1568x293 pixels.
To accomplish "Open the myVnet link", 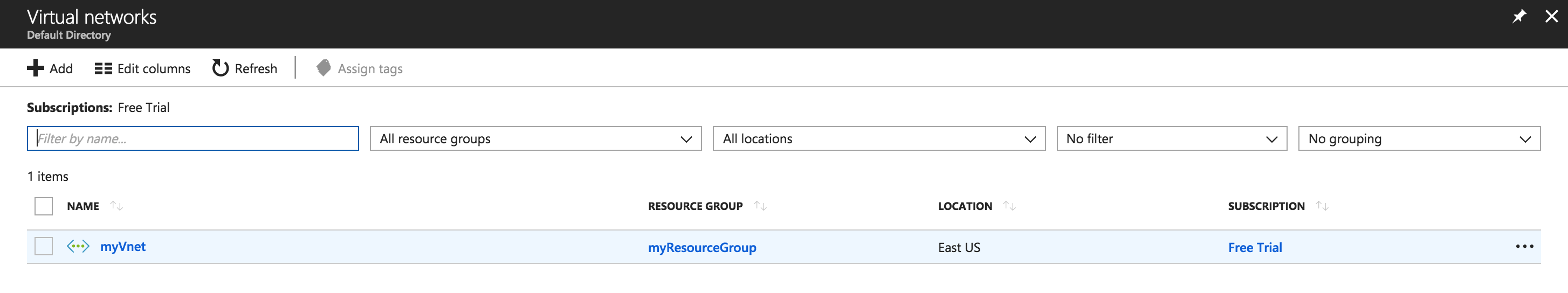I will coord(123,246).
